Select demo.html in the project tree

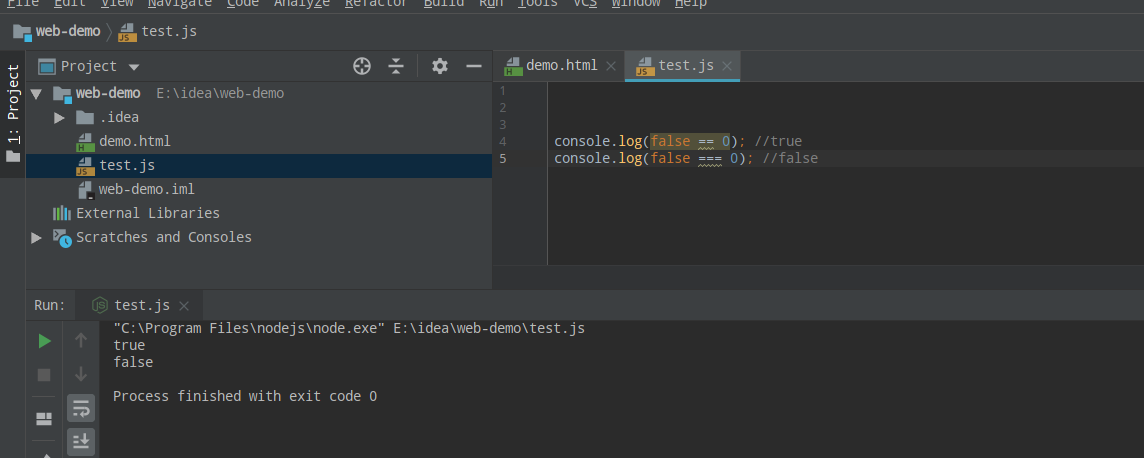click(259, 141)
